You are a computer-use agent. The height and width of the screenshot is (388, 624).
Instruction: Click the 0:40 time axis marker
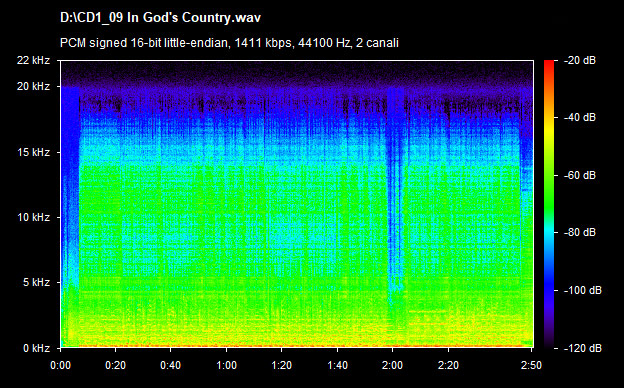pyautogui.click(x=171, y=365)
